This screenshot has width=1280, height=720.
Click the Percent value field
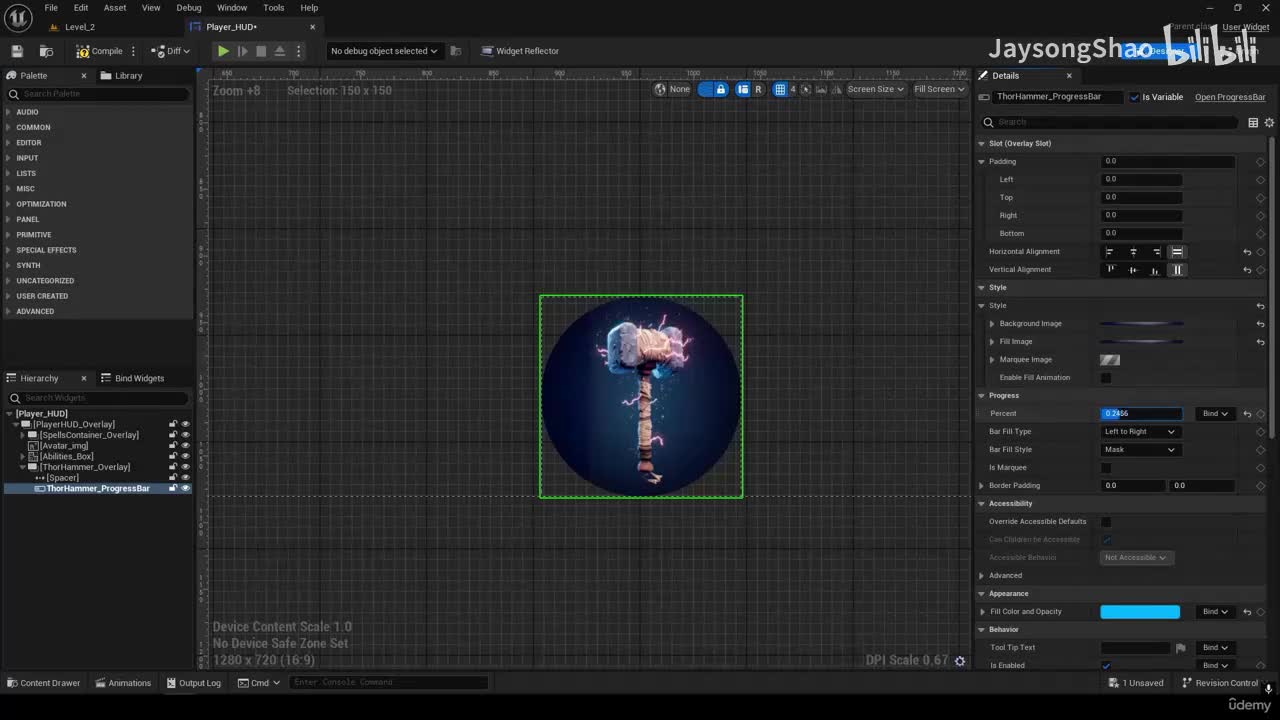coord(1141,414)
